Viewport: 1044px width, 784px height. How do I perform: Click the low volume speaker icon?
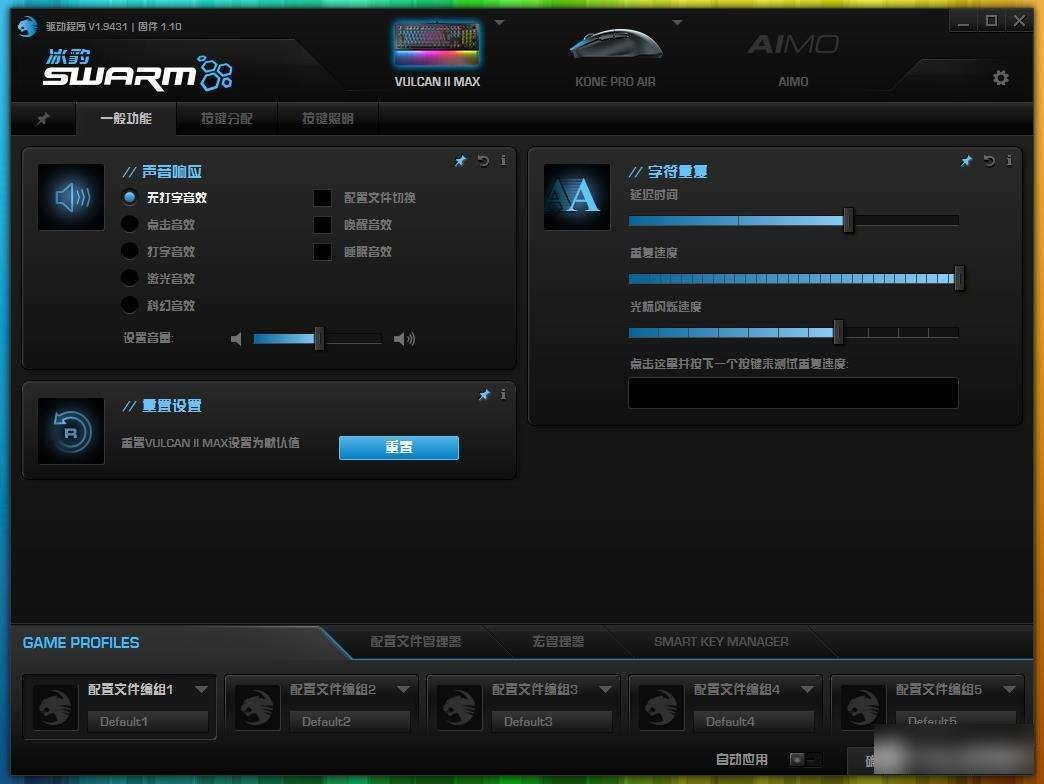[x=236, y=339]
